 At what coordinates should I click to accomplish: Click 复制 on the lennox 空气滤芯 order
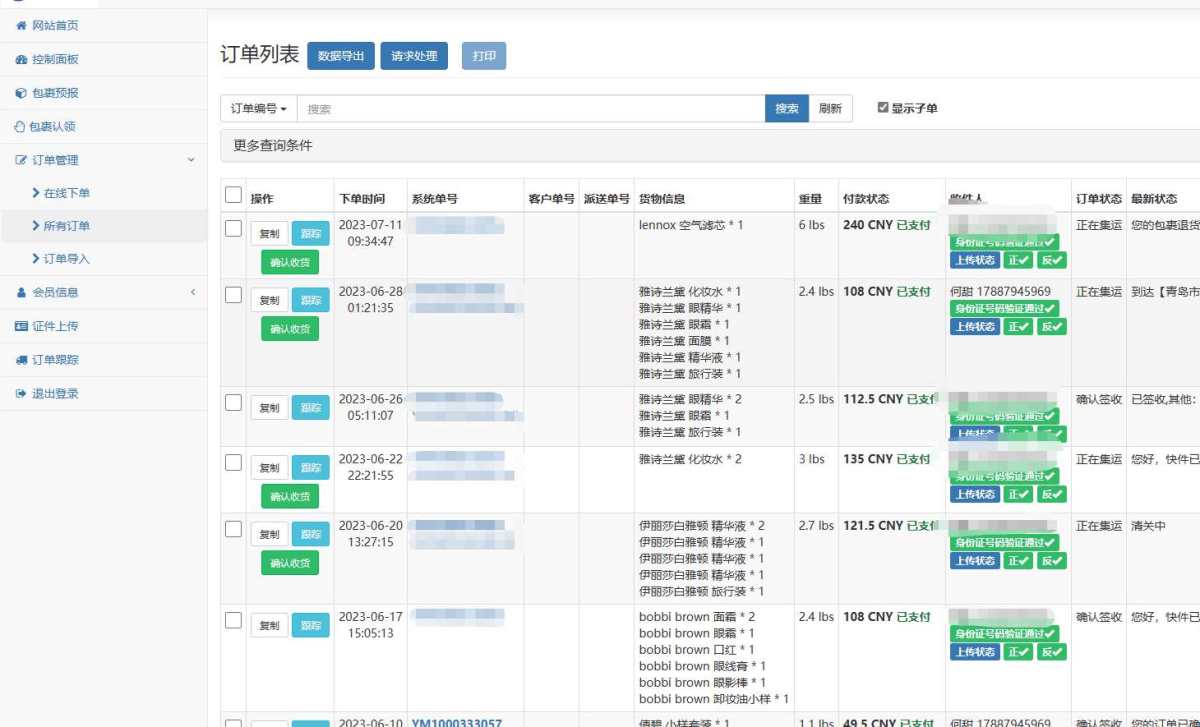[x=269, y=234]
